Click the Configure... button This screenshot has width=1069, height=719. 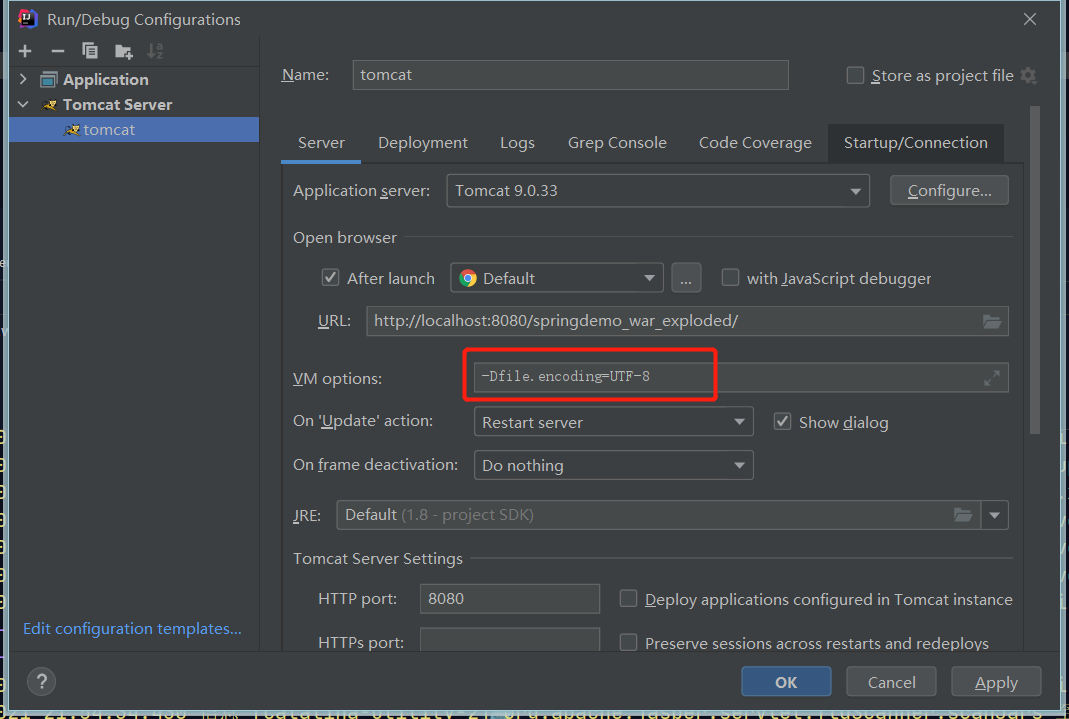tap(949, 191)
